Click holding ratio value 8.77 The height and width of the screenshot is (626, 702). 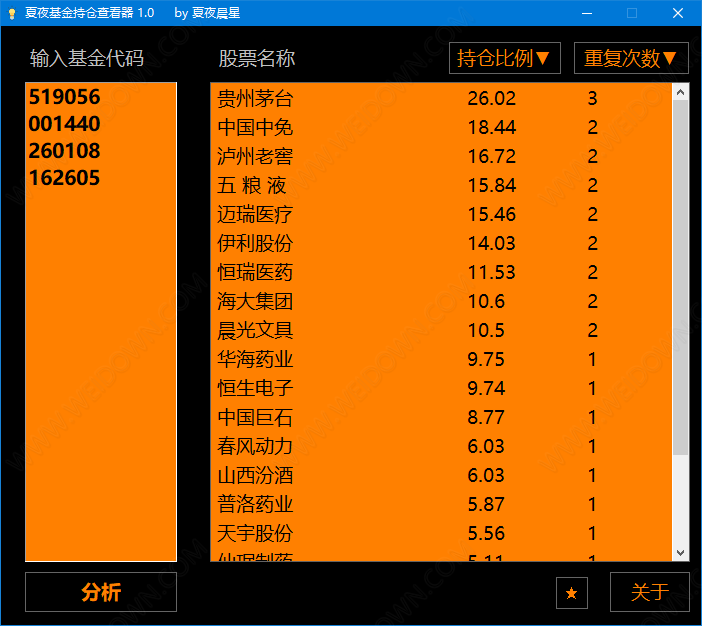[486, 417]
